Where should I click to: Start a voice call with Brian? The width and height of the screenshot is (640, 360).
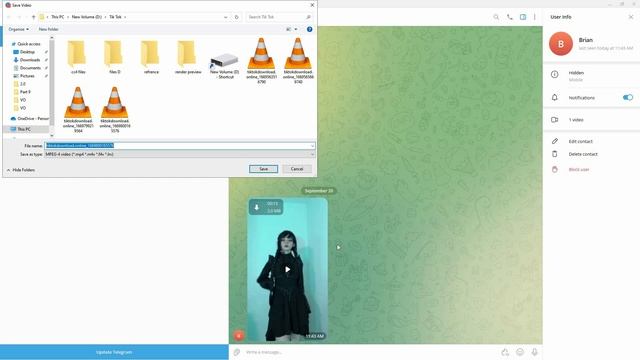510,17
